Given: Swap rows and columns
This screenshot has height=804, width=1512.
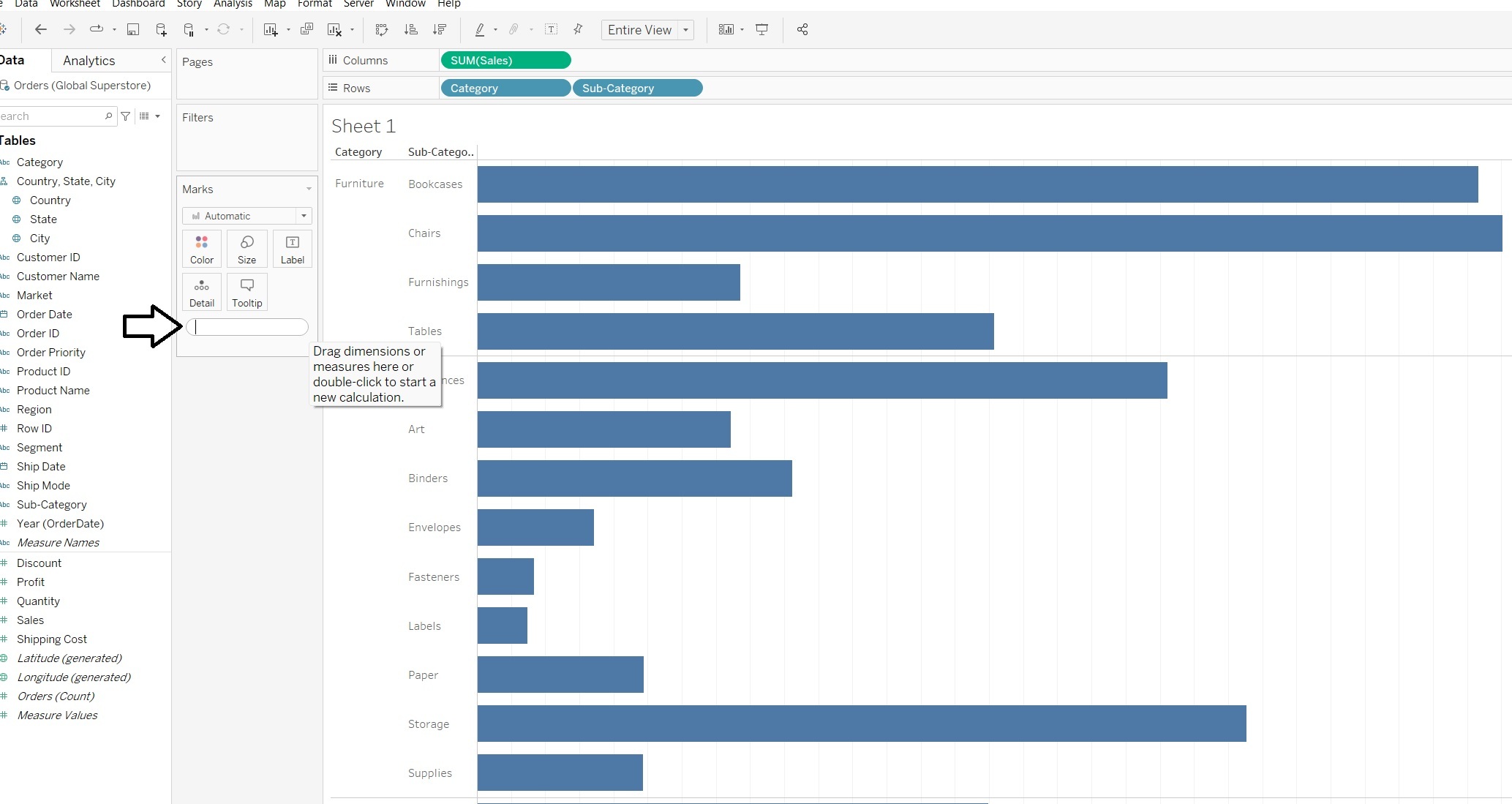Looking at the screenshot, I should [382, 29].
